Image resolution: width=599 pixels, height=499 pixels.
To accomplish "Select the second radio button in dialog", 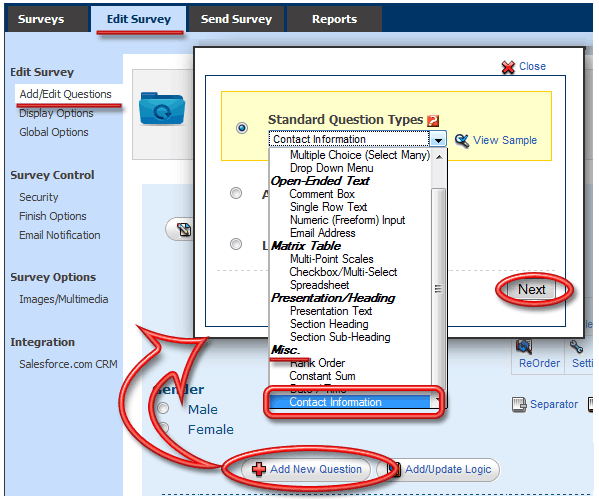I will 236,193.
